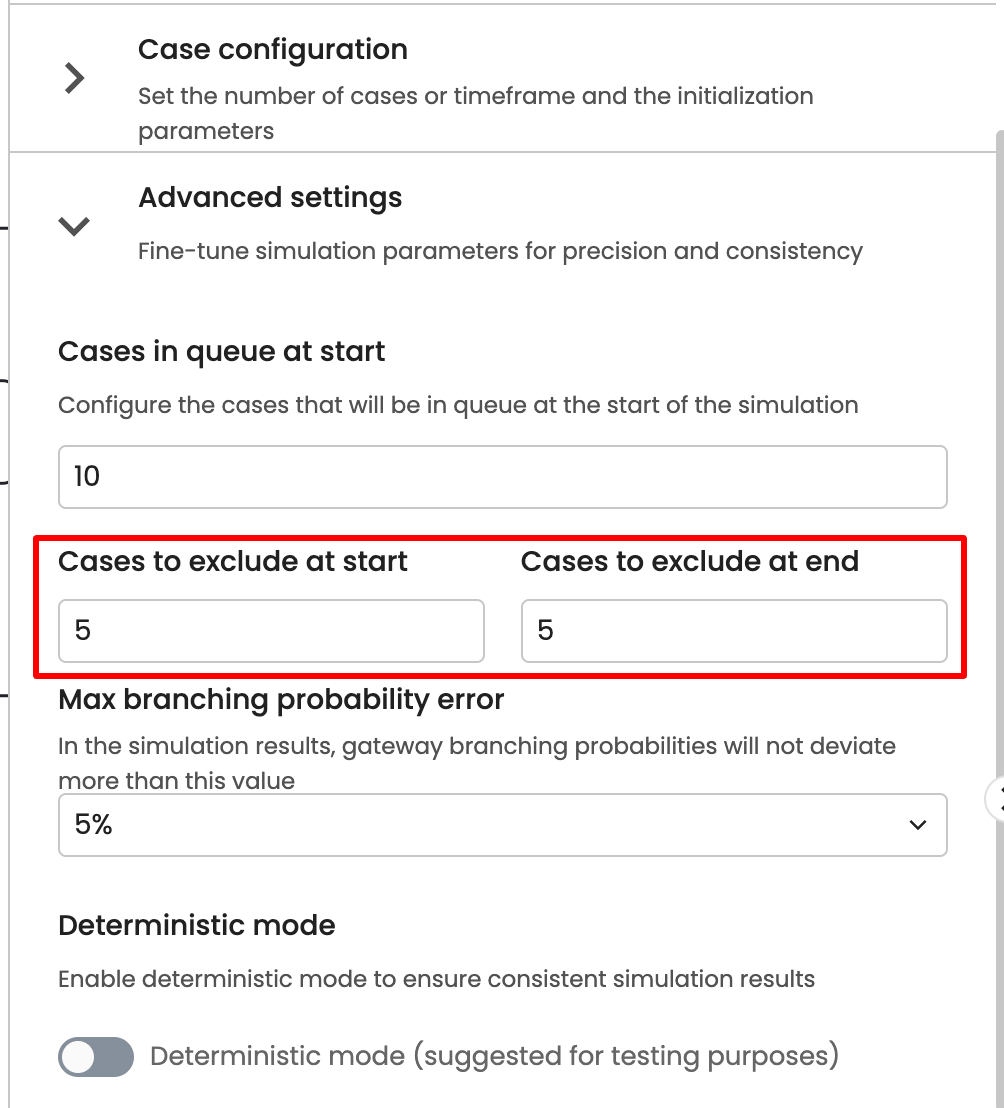Click the arrow in the 5% dropdown

(x=916, y=825)
